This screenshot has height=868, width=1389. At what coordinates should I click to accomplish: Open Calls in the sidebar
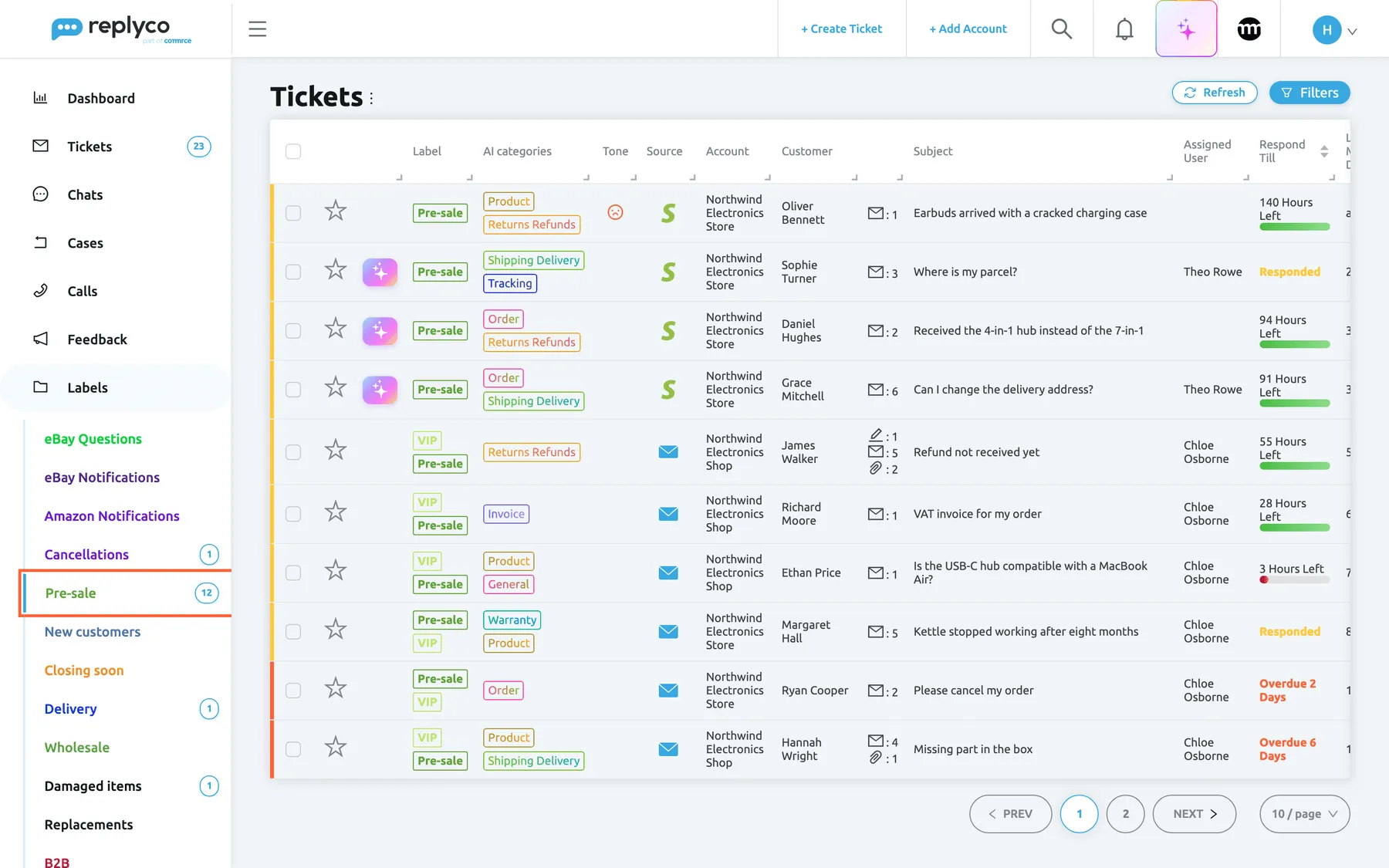point(83,291)
